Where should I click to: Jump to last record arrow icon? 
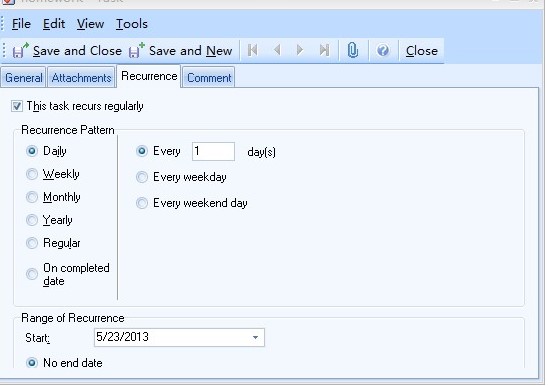pyautogui.click(x=324, y=51)
